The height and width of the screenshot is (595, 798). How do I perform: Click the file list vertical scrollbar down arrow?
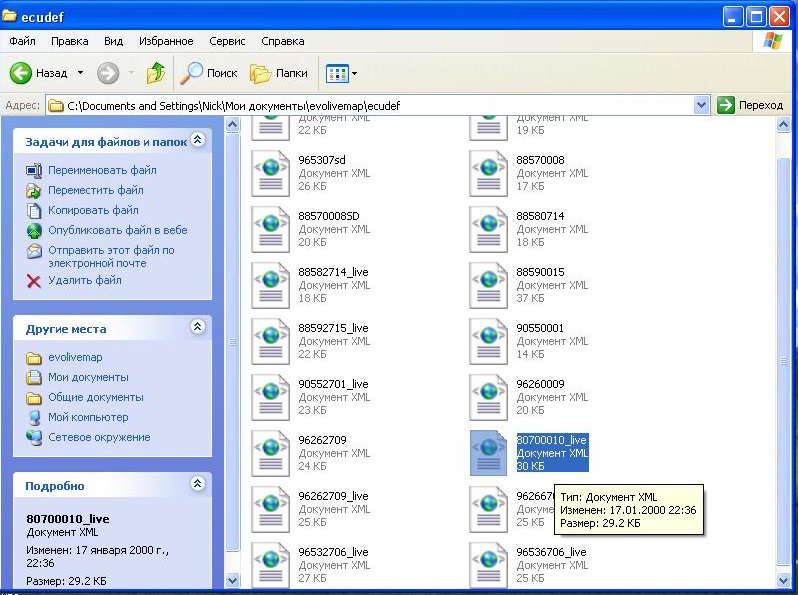pos(785,579)
